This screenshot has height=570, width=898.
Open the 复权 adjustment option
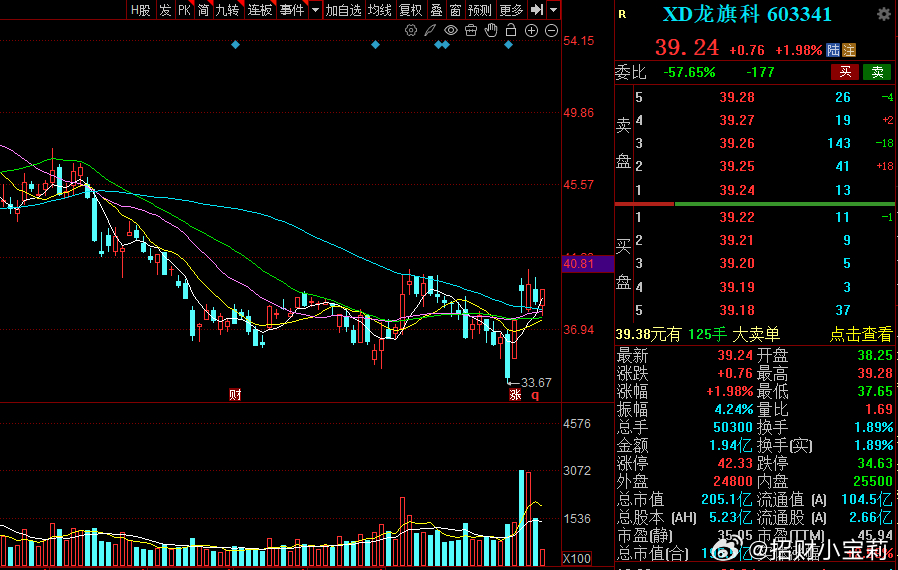410,10
